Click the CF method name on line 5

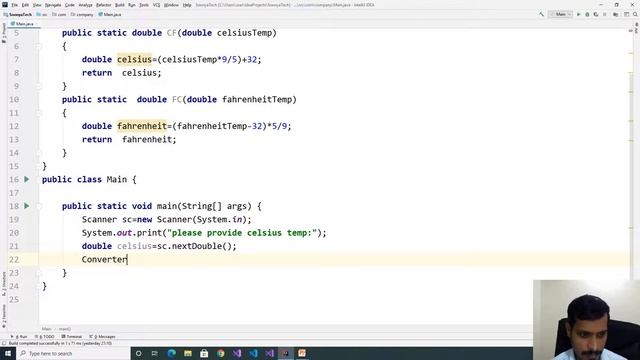click(x=171, y=33)
